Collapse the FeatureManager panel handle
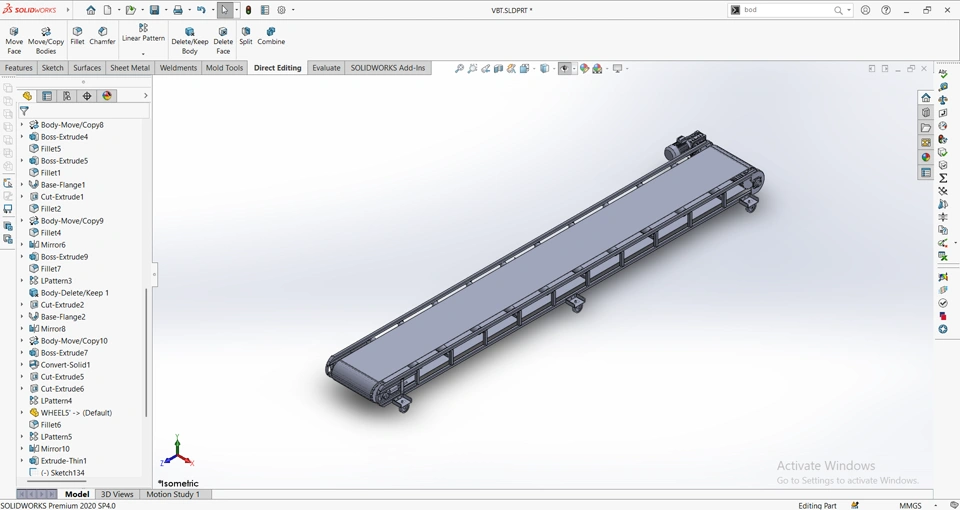The height and width of the screenshot is (510, 960). pos(154,274)
